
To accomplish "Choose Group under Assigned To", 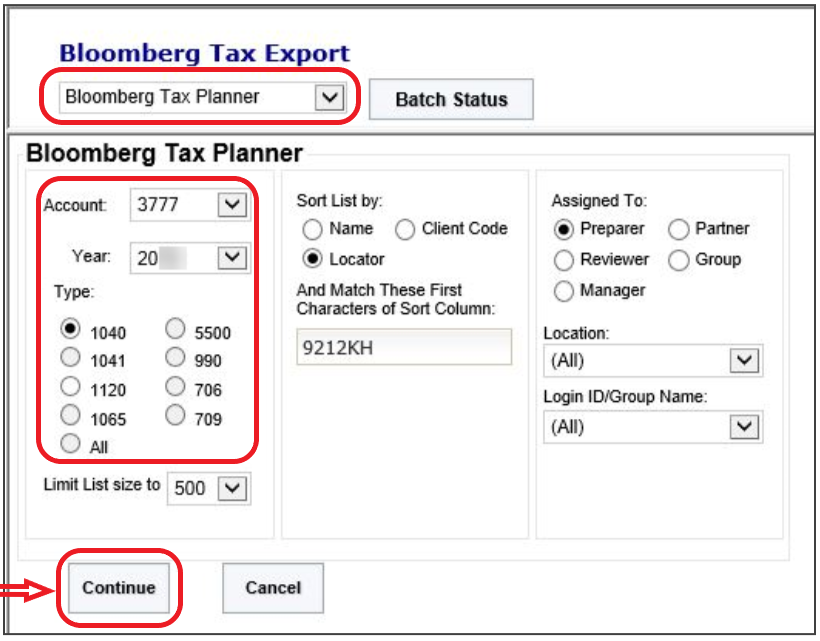I will [678, 260].
